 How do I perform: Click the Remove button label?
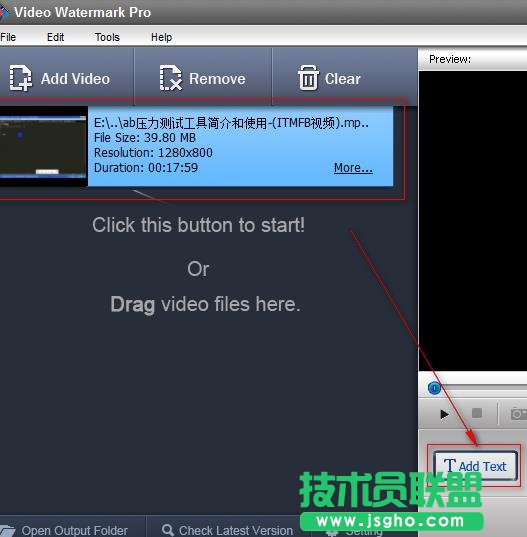point(217,79)
